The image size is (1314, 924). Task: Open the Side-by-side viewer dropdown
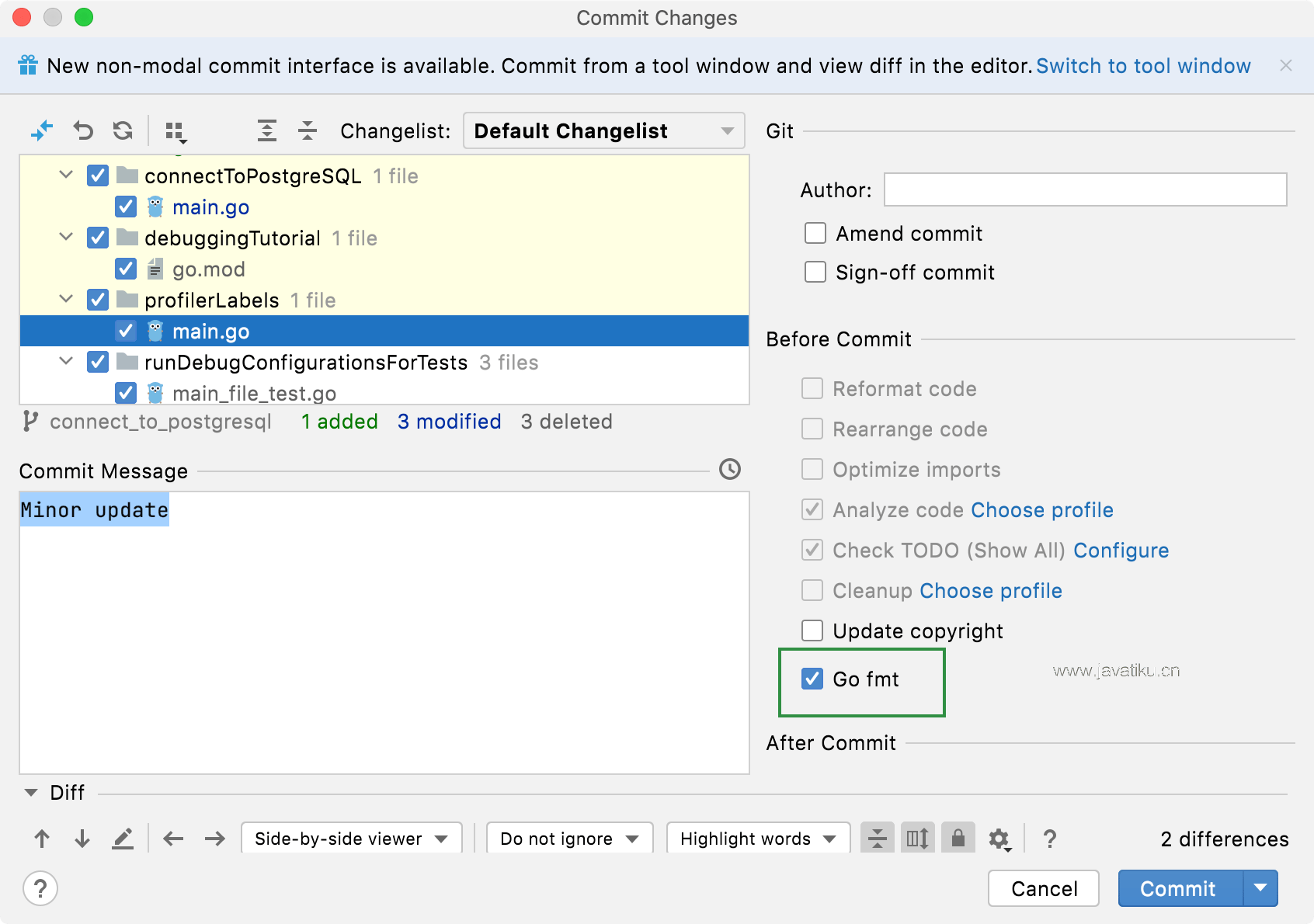click(352, 839)
